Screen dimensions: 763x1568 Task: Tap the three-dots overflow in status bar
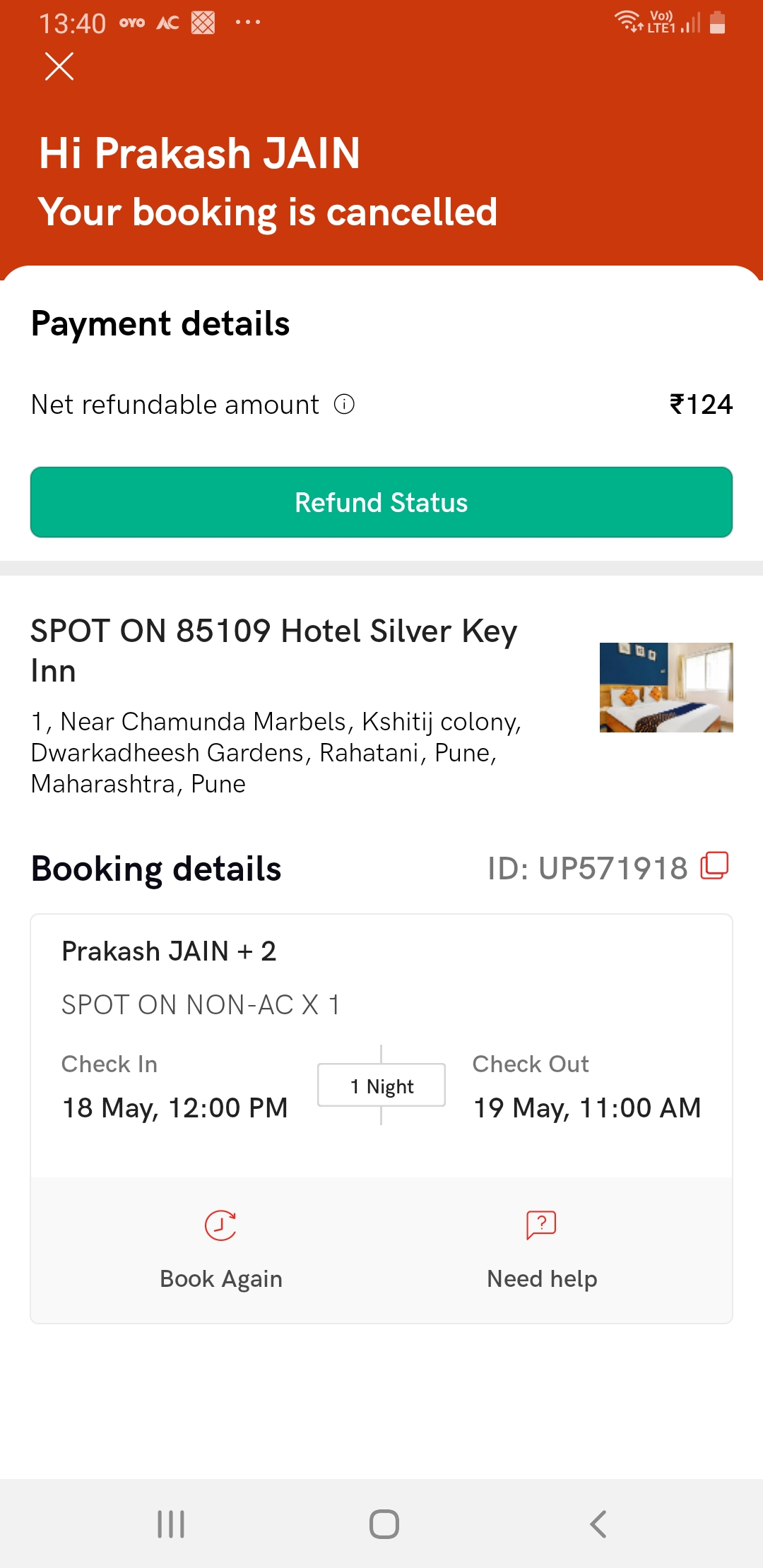(248, 23)
